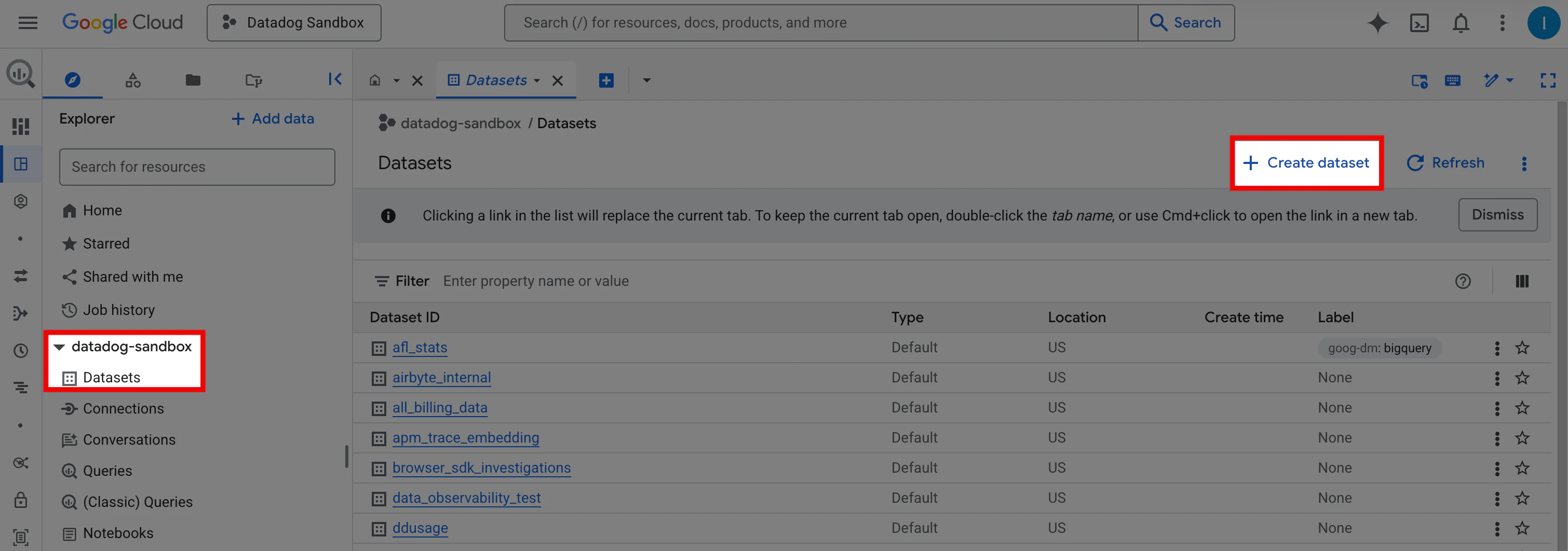Star the airbyte_internal dataset

pos(1522,378)
